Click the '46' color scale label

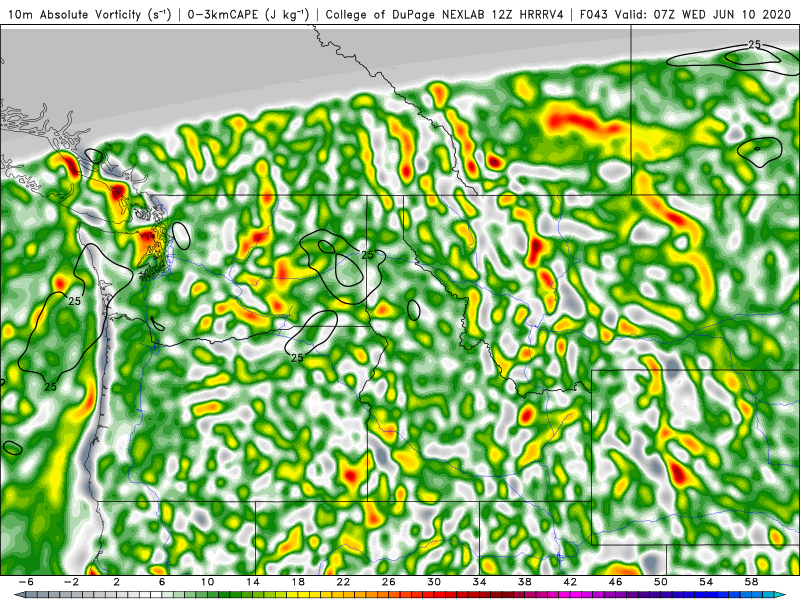tap(616, 582)
